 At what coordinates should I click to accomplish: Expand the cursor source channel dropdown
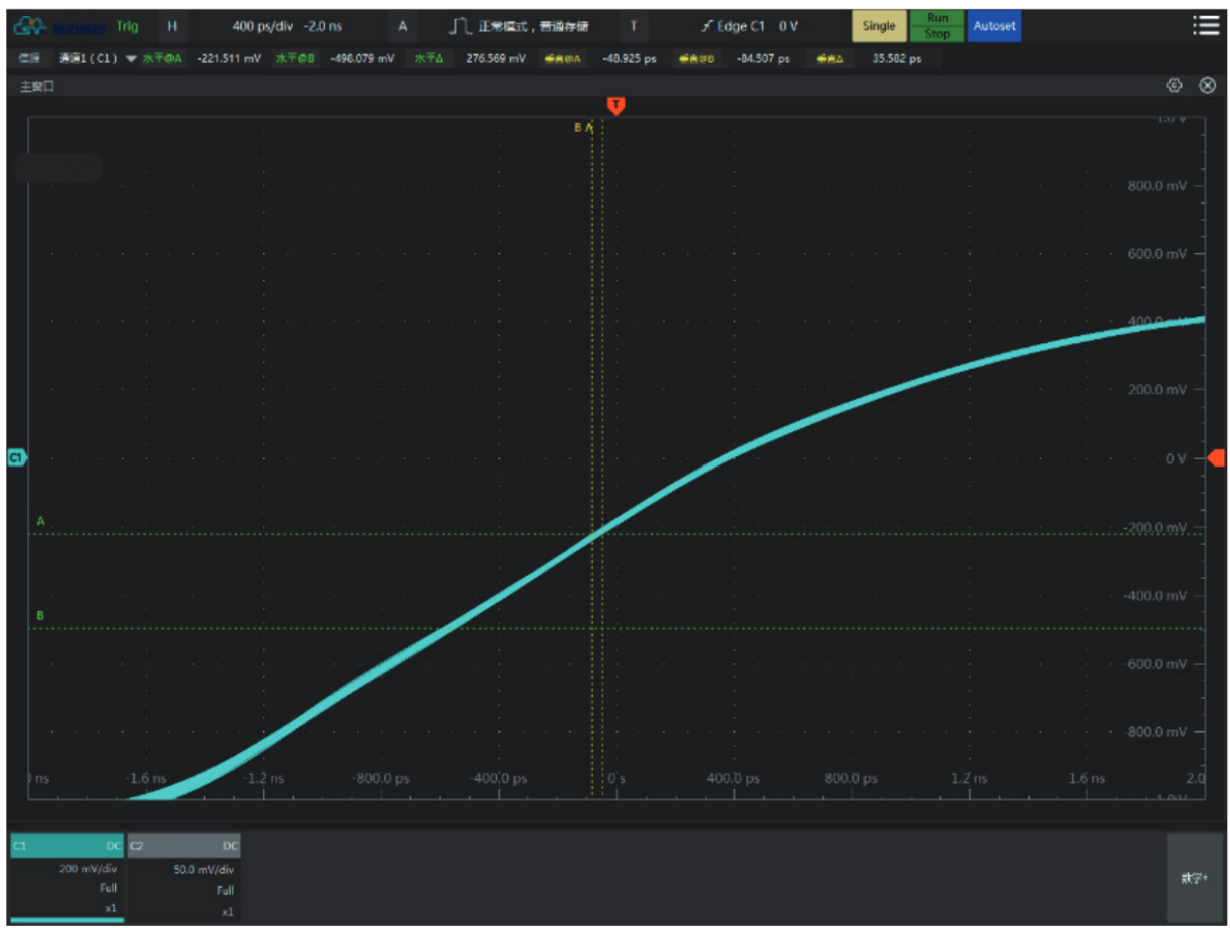pos(131,59)
